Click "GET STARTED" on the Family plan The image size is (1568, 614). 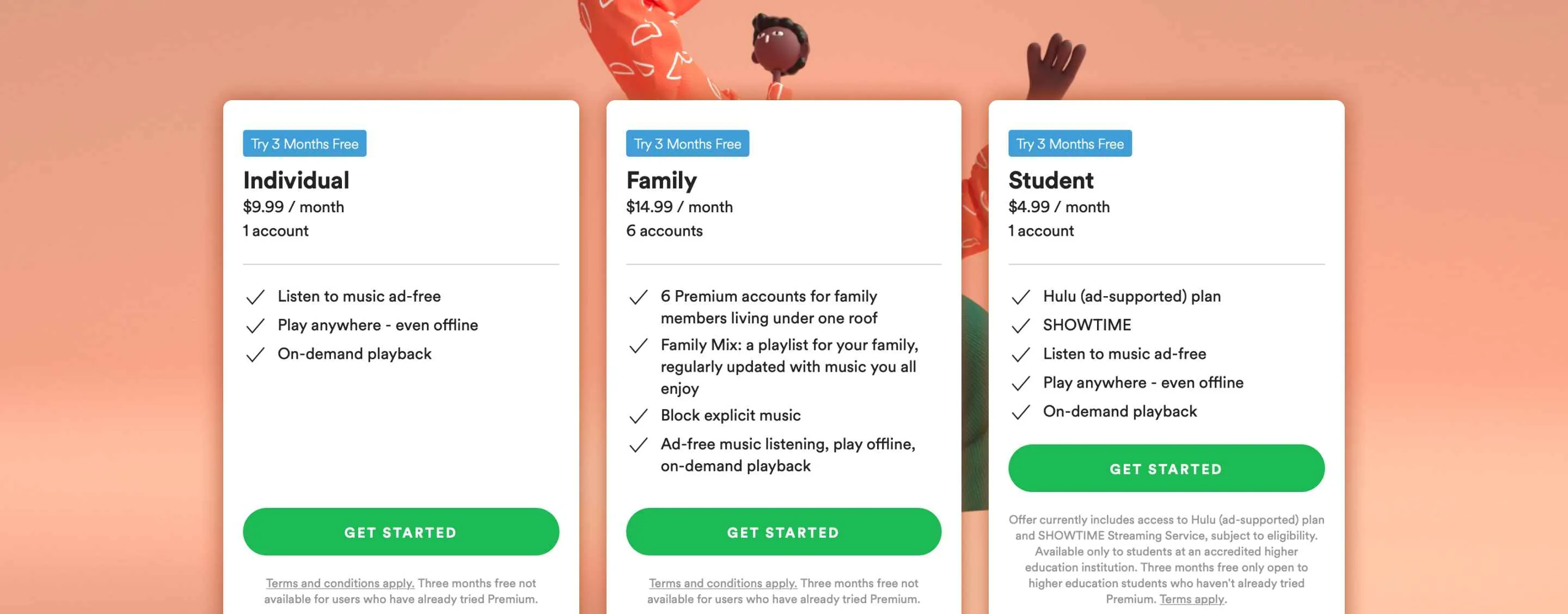pos(783,532)
